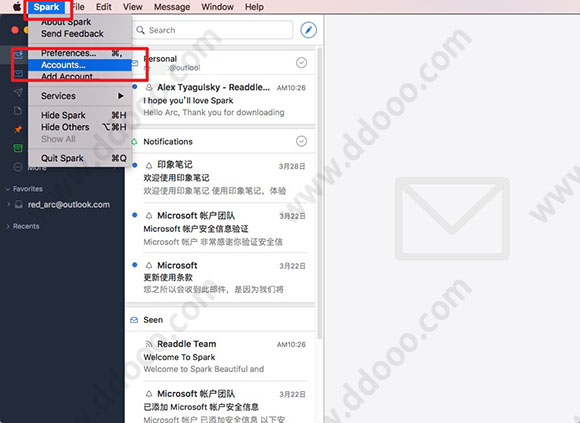This screenshot has width=580, height=423.
Task: Click the message list scrollbar
Action: (320, 192)
